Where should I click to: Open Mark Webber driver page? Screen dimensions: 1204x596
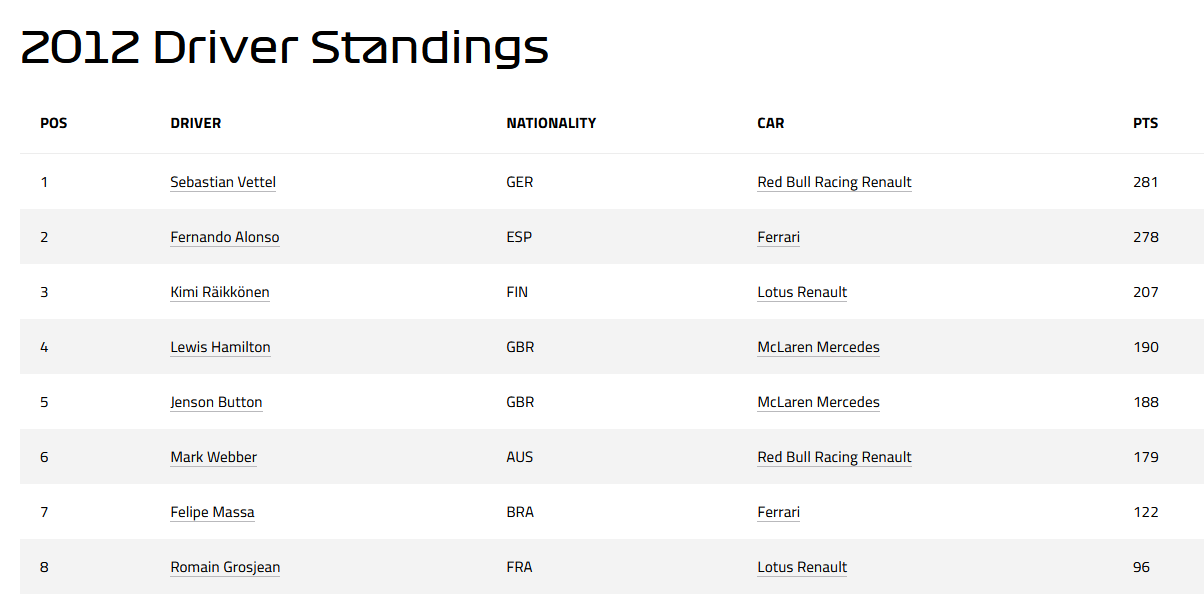214,457
